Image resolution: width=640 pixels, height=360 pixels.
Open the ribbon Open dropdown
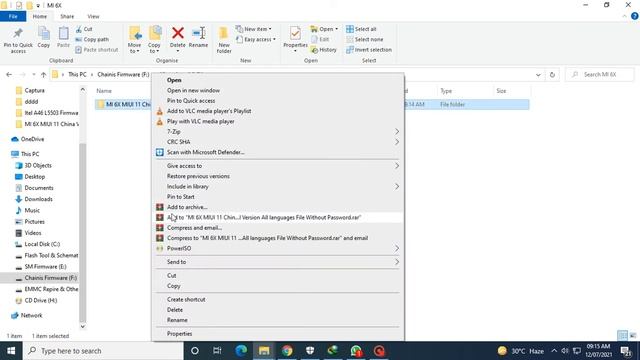pos(324,29)
